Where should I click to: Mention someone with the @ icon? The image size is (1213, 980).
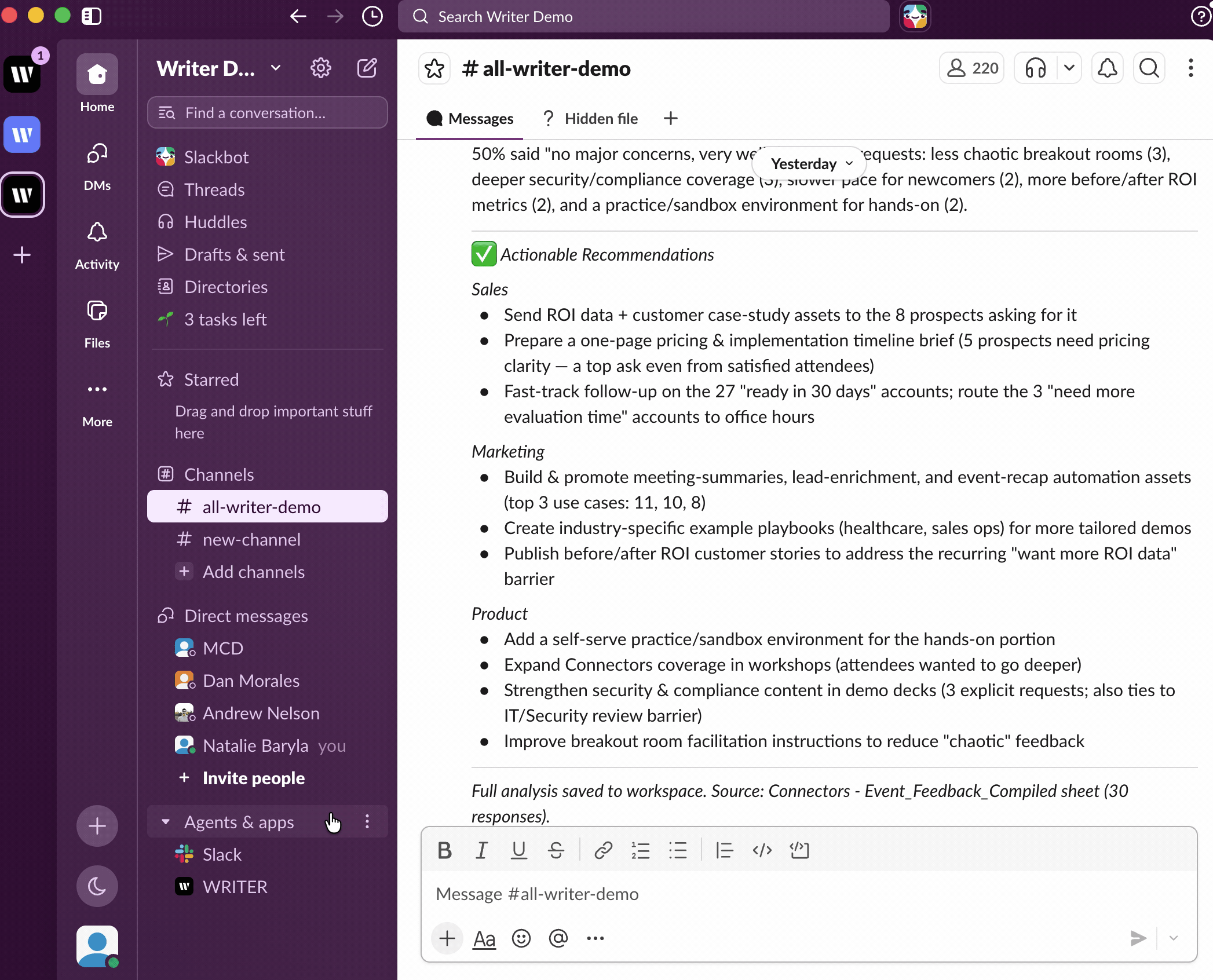tap(558, 938)
